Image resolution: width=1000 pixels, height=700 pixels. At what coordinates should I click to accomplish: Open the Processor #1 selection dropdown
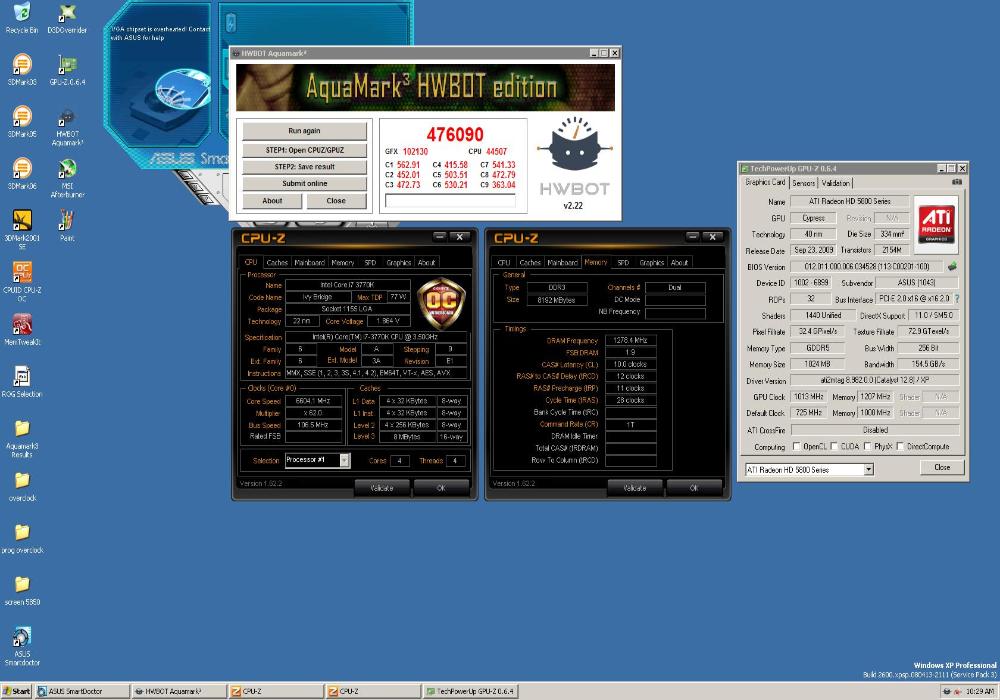344,460
